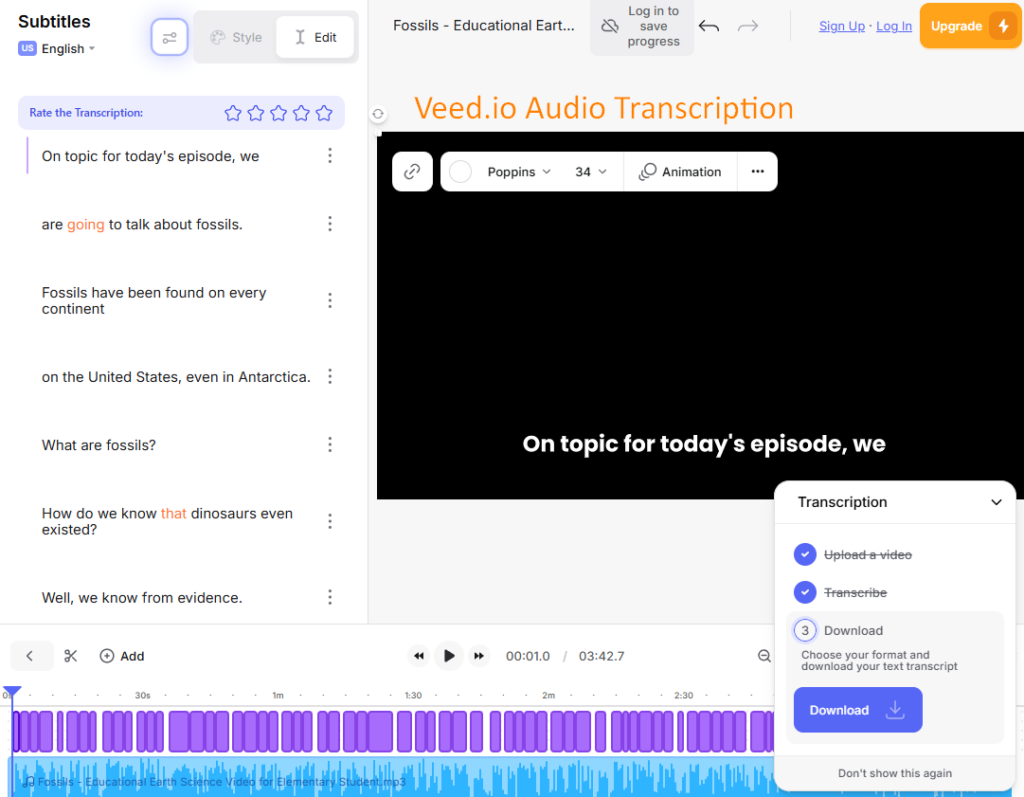1024x797 pixels.
Task: Select the audio waveform track 'Fossils...mp3'
Action: [x=392, y=777]
